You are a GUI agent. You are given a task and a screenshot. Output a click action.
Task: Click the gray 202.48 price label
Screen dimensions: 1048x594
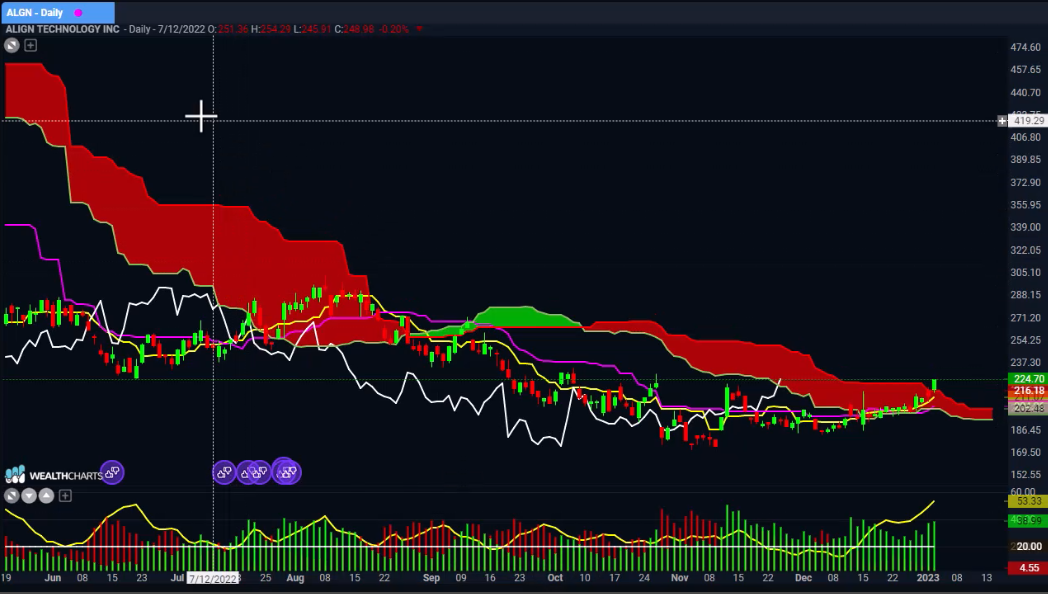click(x=1028, y=408)
